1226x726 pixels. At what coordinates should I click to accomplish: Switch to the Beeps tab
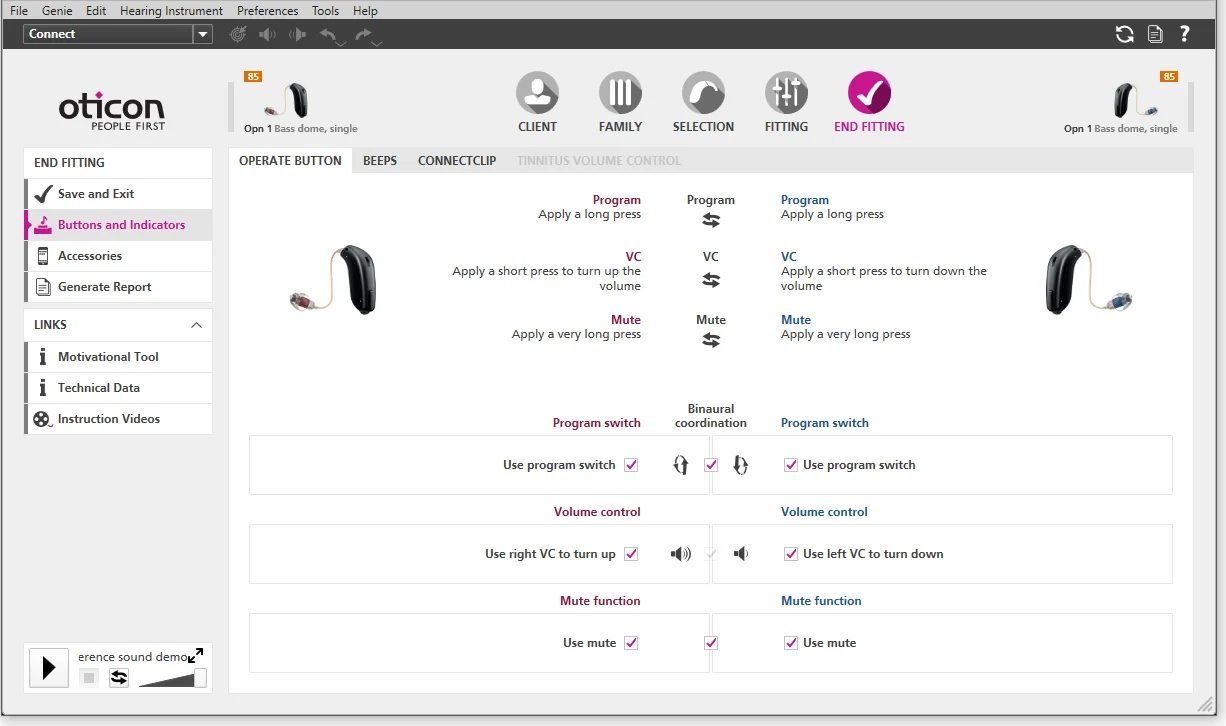pos(380,161)
